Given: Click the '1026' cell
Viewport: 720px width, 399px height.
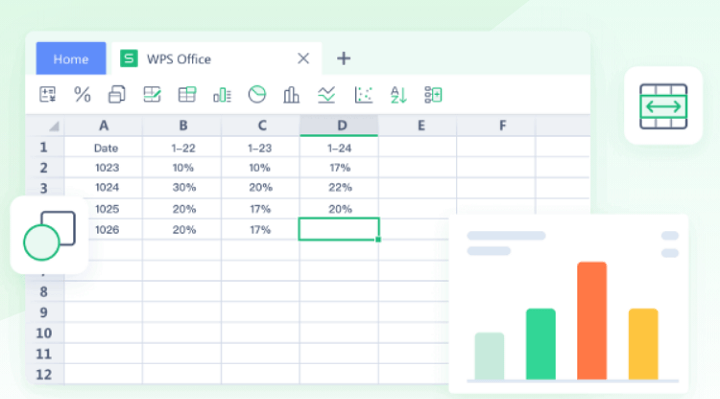Looking at the screenshot, I should pos(107,230).
